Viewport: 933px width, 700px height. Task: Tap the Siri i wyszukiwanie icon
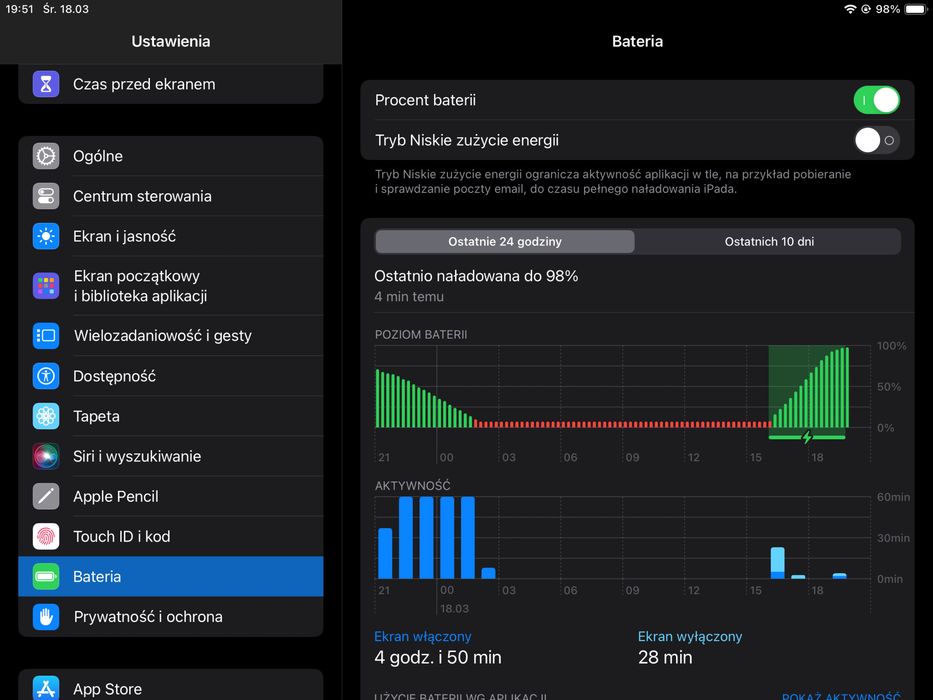click(x=46, y=457)
